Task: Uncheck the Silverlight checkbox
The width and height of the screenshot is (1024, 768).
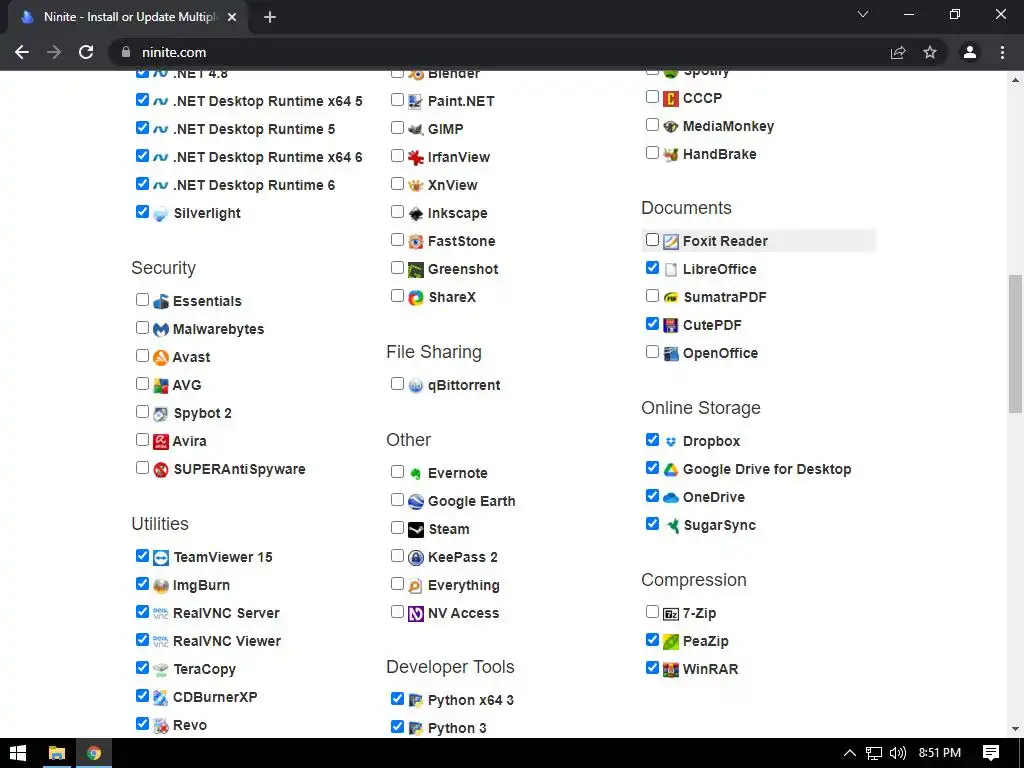Action: point(142,212)
